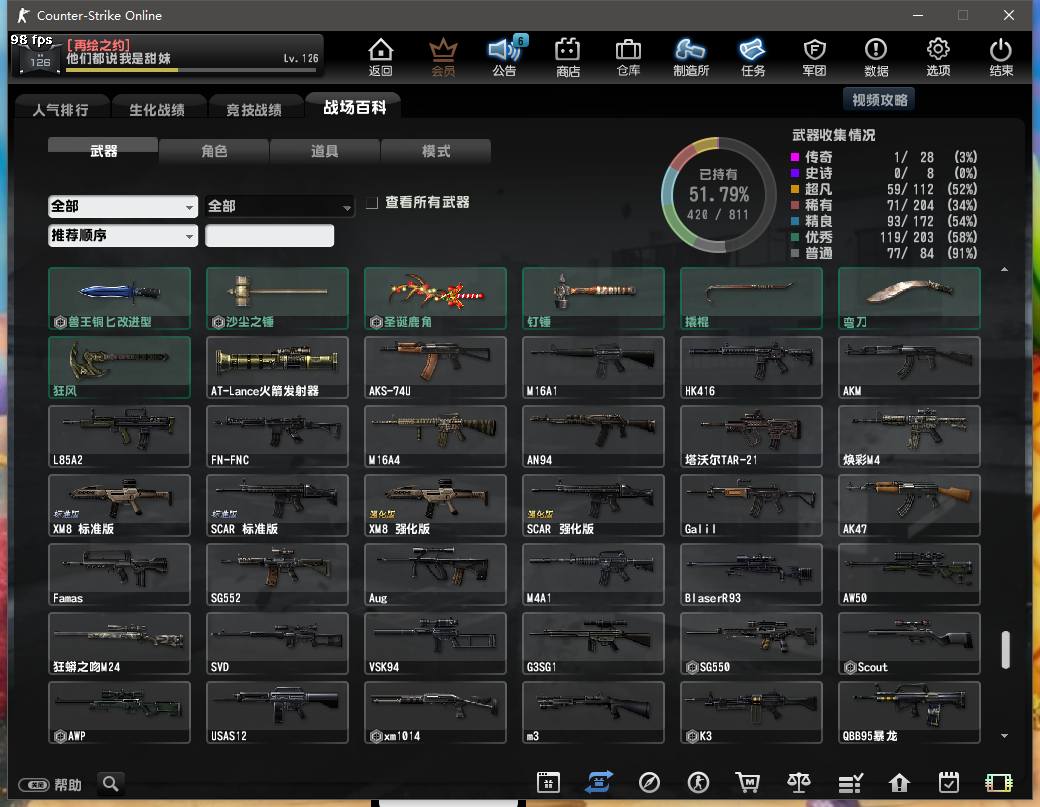The width and height of the screenshot is (1040, 807).
Task: Select the USAS12 weapon card
Action: [277, 712]
